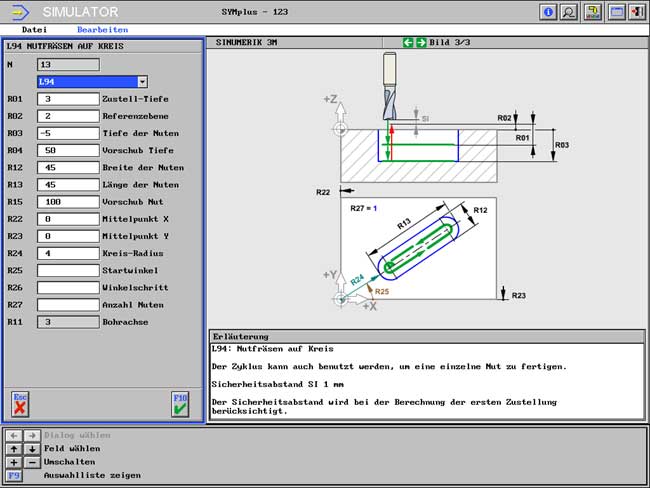650x488 pixels.
Task: Click the blue info icon
Action: (x=548, y=12)
